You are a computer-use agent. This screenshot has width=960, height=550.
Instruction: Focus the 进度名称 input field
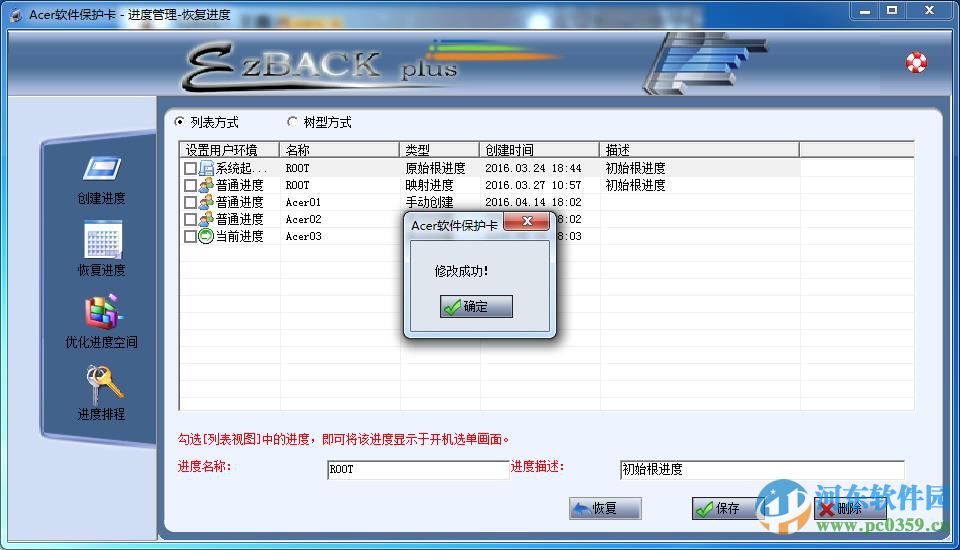point(418,470)
